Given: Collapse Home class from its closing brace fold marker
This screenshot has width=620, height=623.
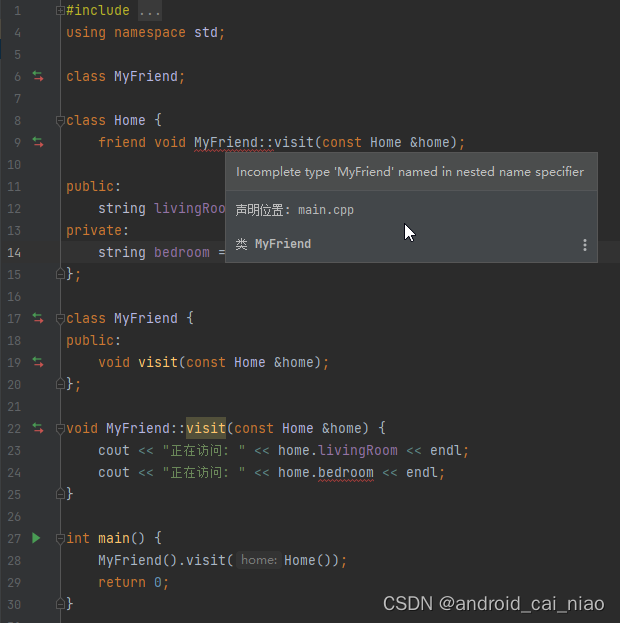Looking at the screenshot, I should coord(60,274).
